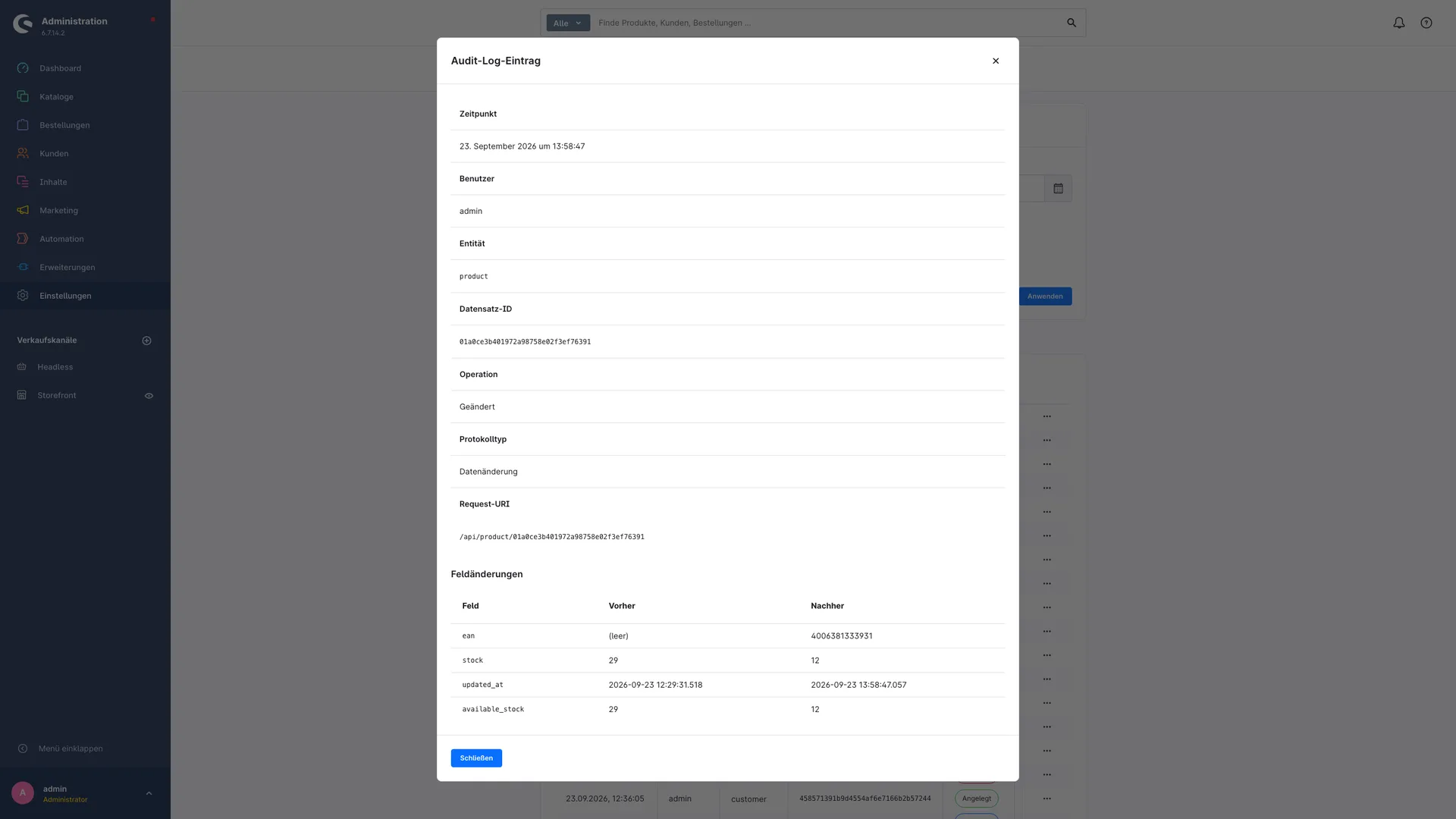The height and width of the screenshot is (819, 1456).
Task: Click the Kunden people icon
Action: 23,153
